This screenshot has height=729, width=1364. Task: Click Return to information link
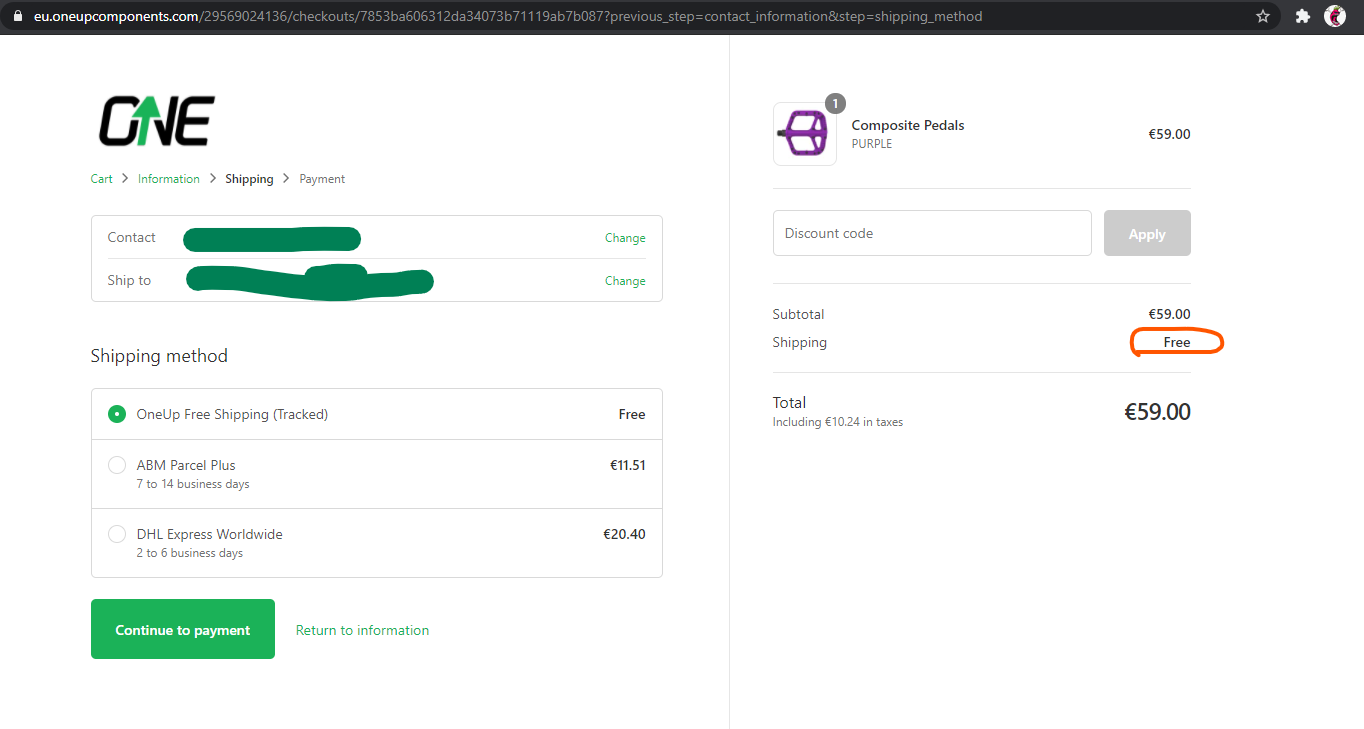coord(362,630)
